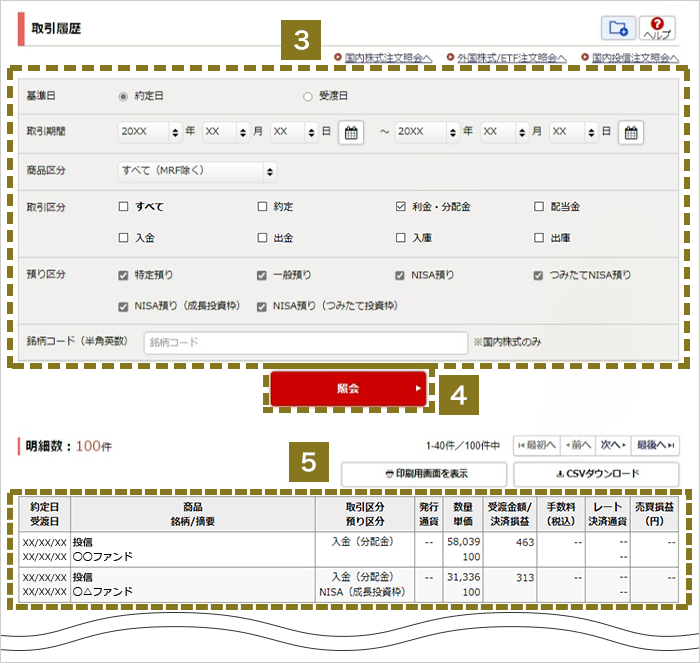
Task: Check the 出金 checkbox
Action: pos(262,238)
